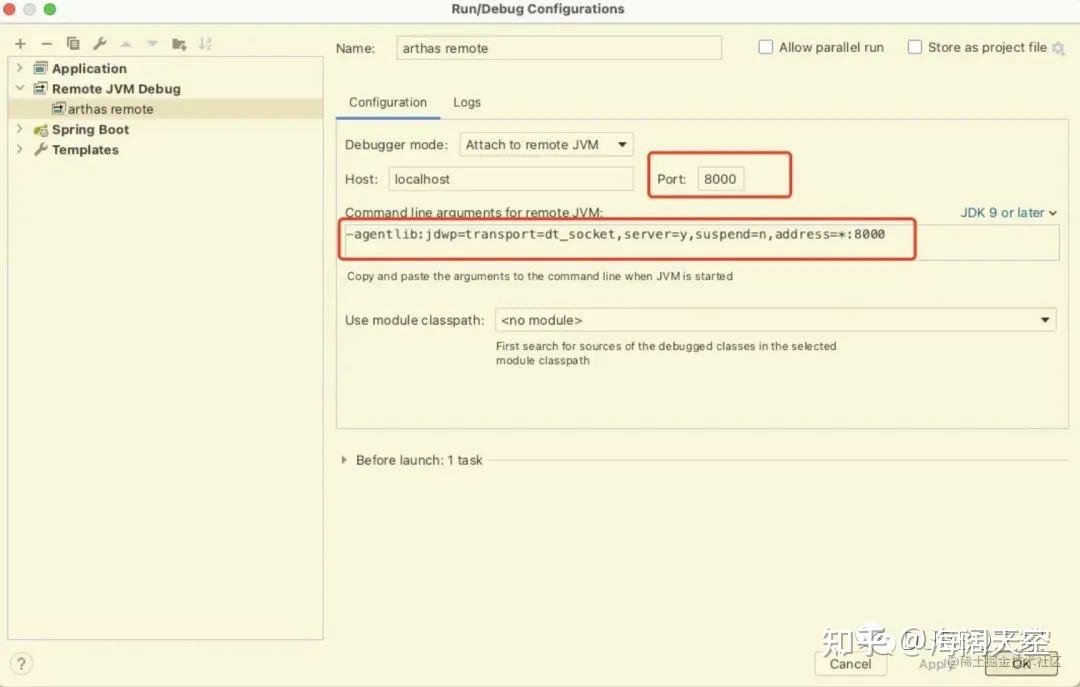
Task: Click the Remove configuration minus icon
Action: coord(46,43)
